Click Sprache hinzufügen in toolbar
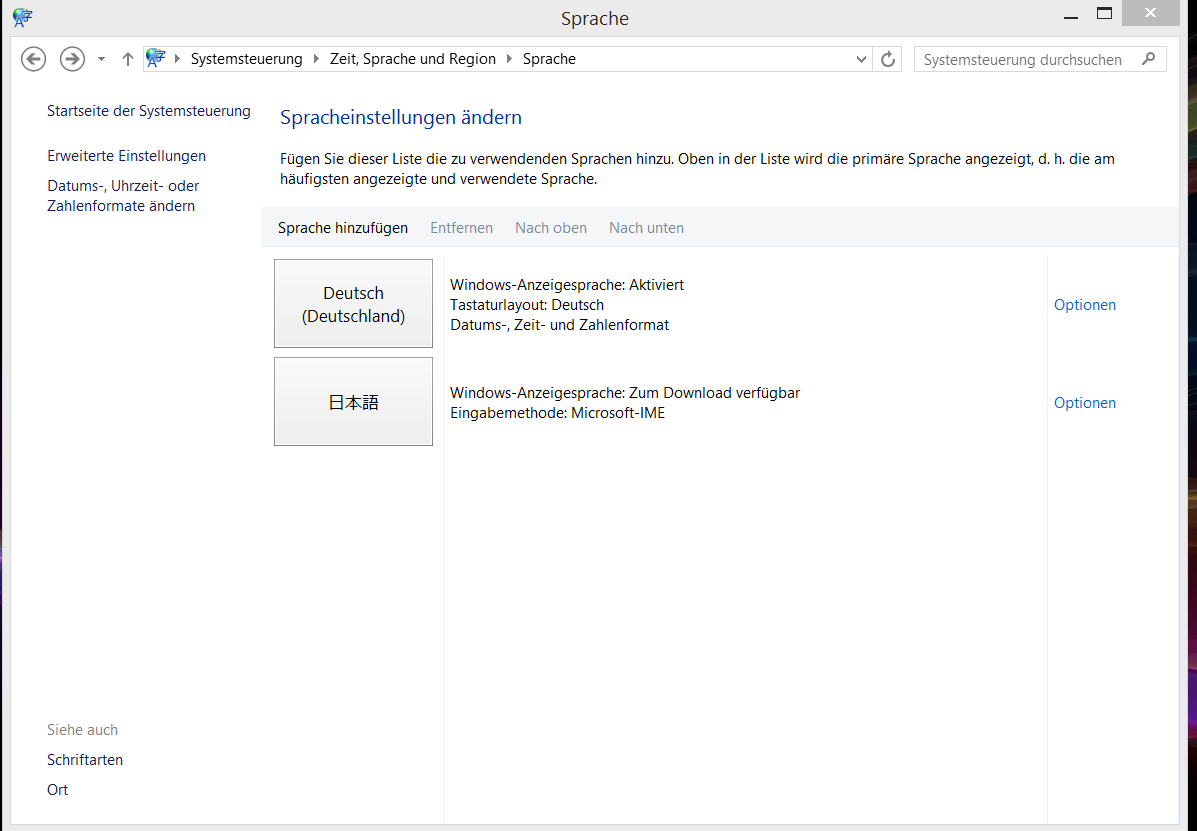Image resolution: width=1197 pixels, height=831 pixels. [x=343, y=228]
